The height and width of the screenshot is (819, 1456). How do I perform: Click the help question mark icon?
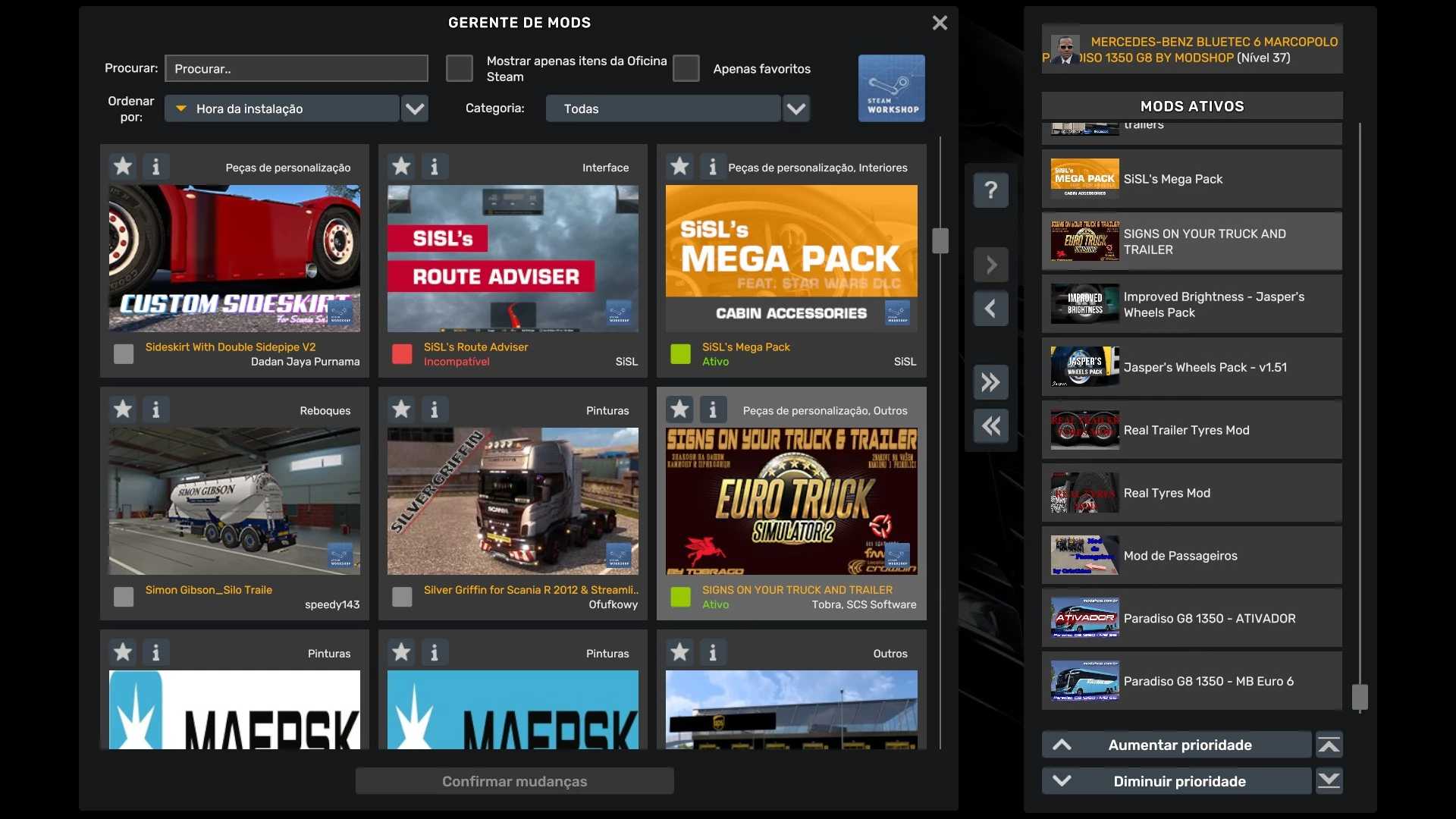[x=990, y=190]
